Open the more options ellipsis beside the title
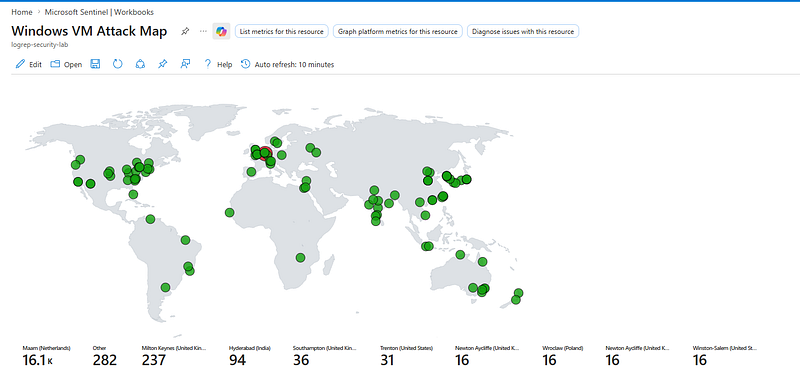This screenshot has height=376, width=800. pyautogui.click(x=203, y=31)
